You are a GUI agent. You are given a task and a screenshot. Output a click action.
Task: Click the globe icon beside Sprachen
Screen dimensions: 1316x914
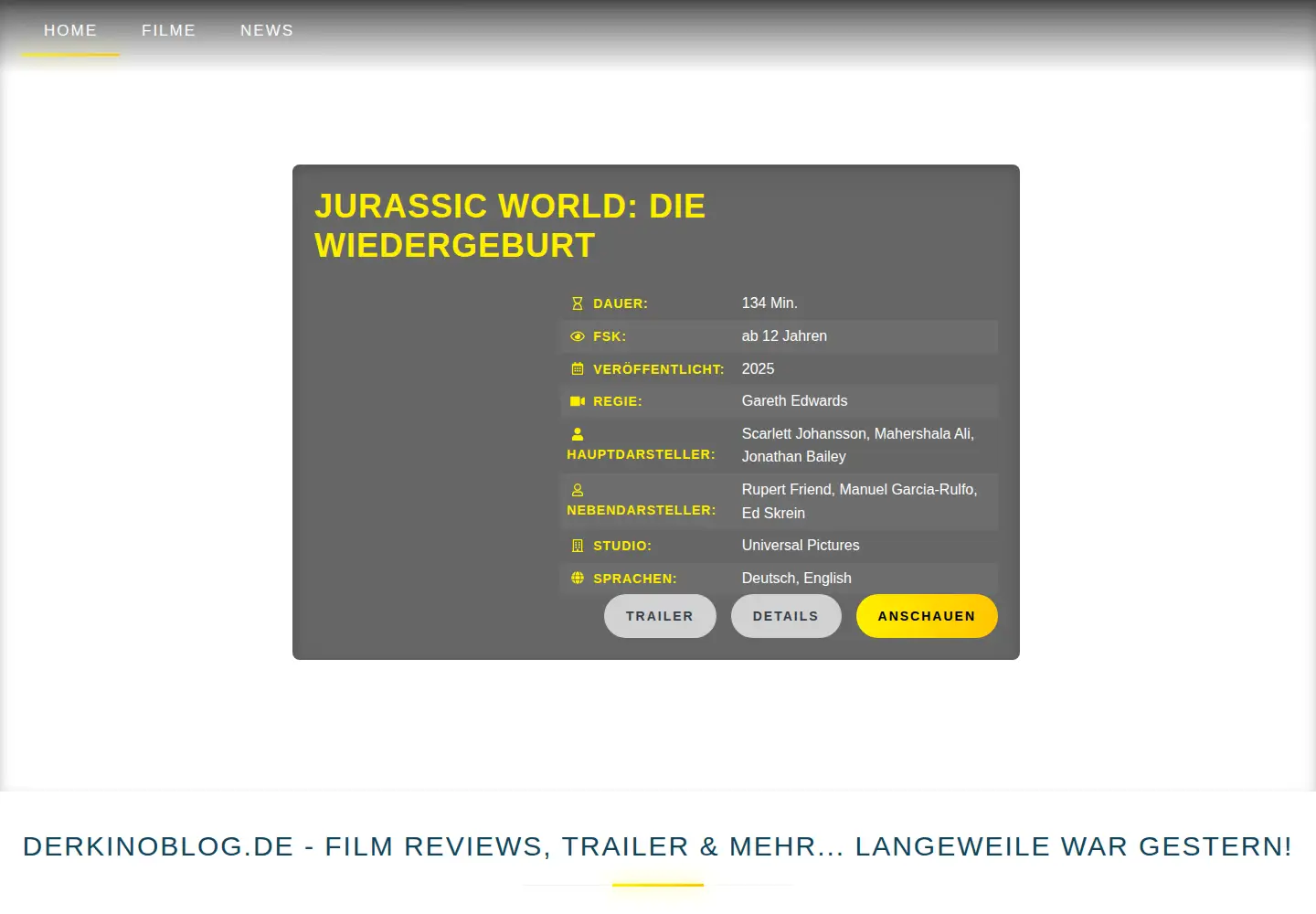pyautogui.click(x=577, y=579)
